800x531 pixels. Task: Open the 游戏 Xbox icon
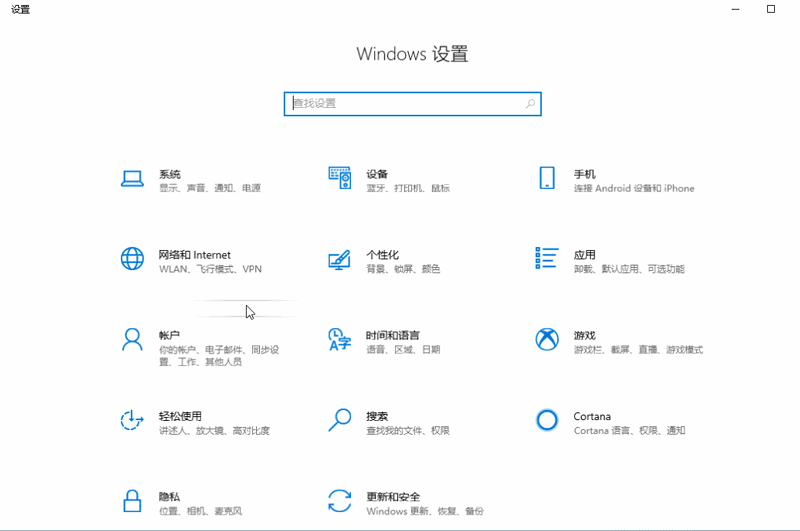(x=547, y=339)
